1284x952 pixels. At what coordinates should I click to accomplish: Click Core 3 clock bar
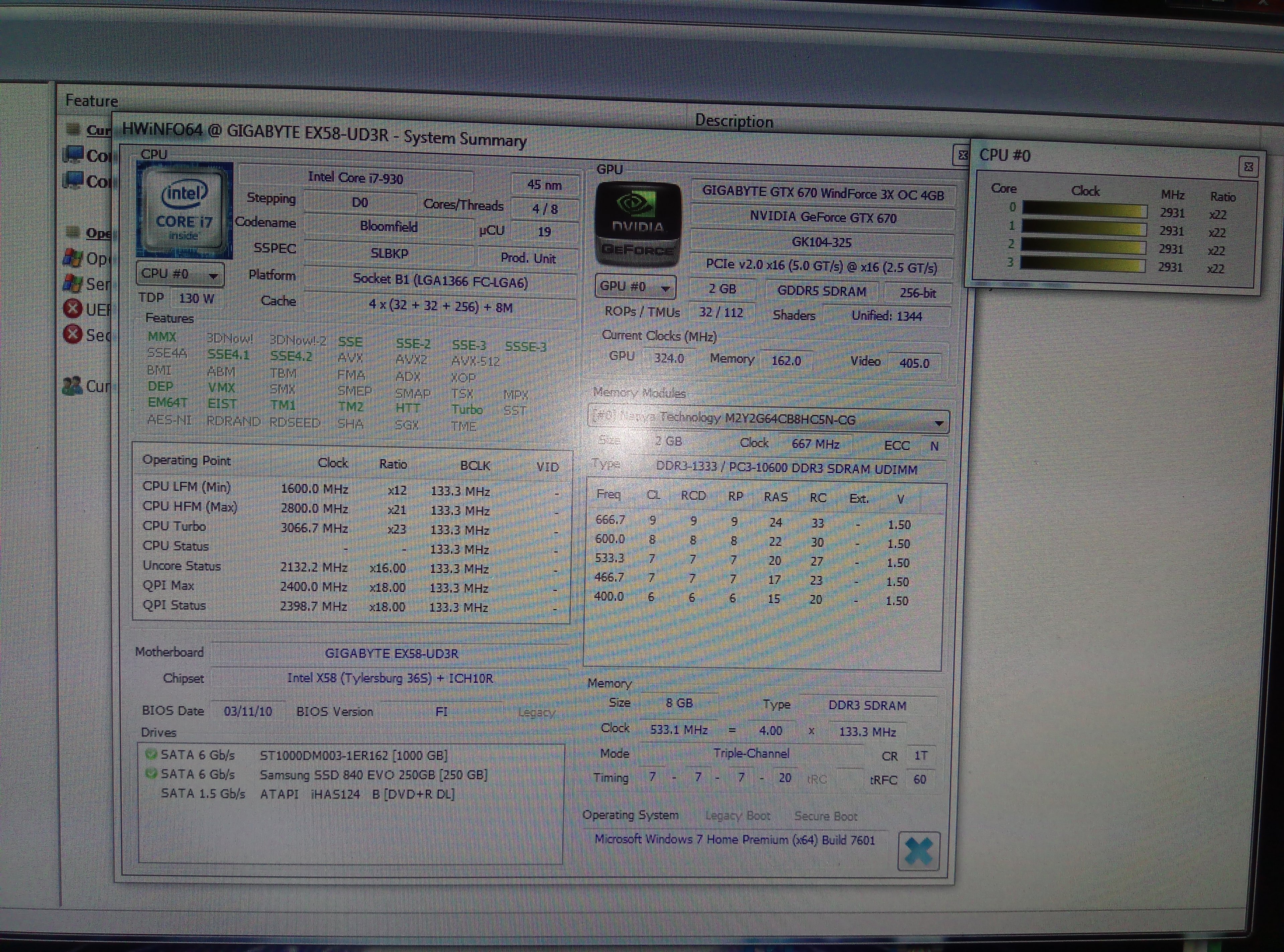(1083, 264)
